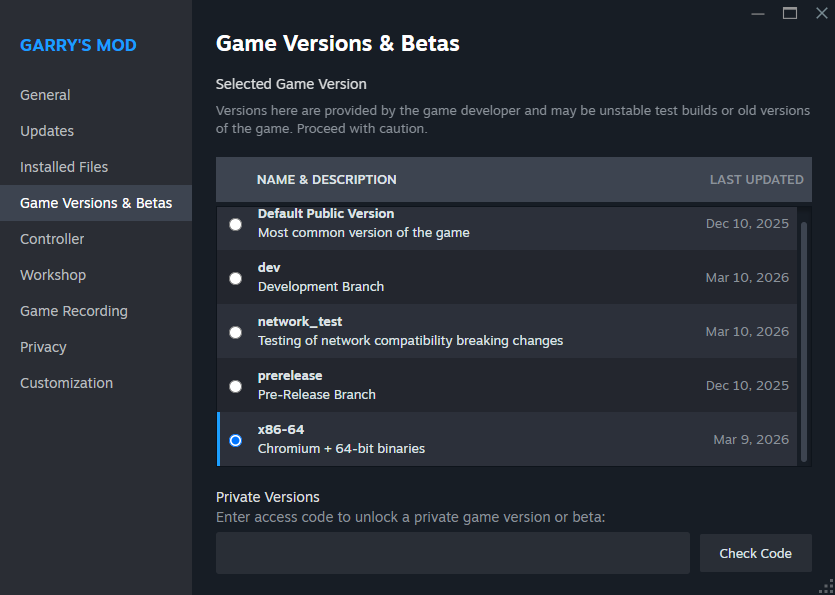The width and height of the screenshot is (835, 595).
Task: Go to the Updates section
Action: click(47, 131)
